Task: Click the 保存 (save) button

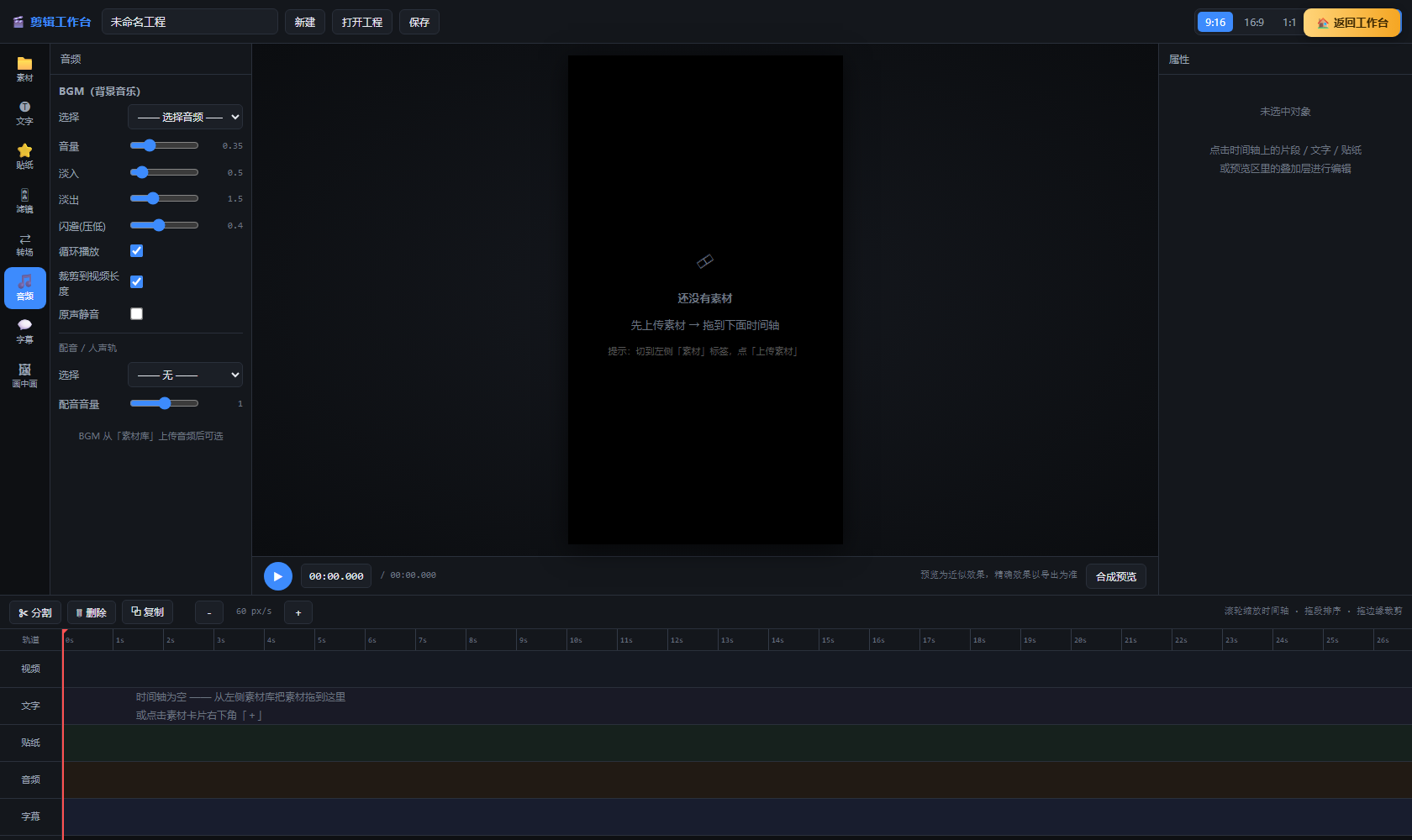Action: point(419,22)
